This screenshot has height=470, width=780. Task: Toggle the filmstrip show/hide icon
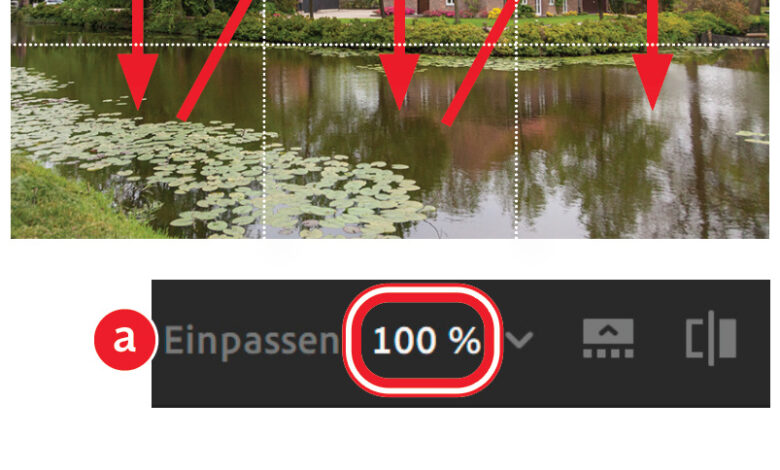point(608,338)
